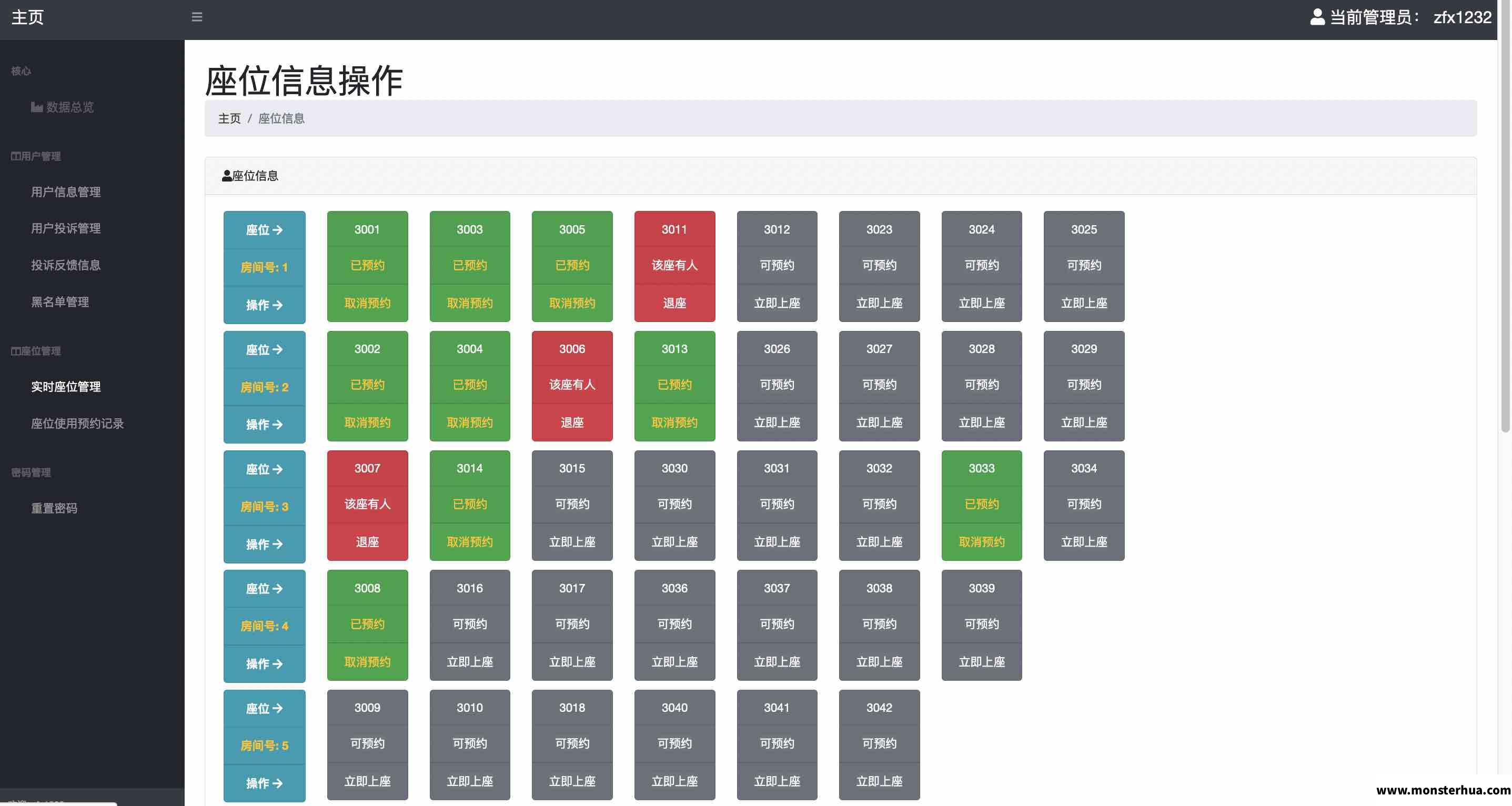1512x806 pixels.
Task: Open 重置密码 in the sidebar
Action: pos(54,508)
